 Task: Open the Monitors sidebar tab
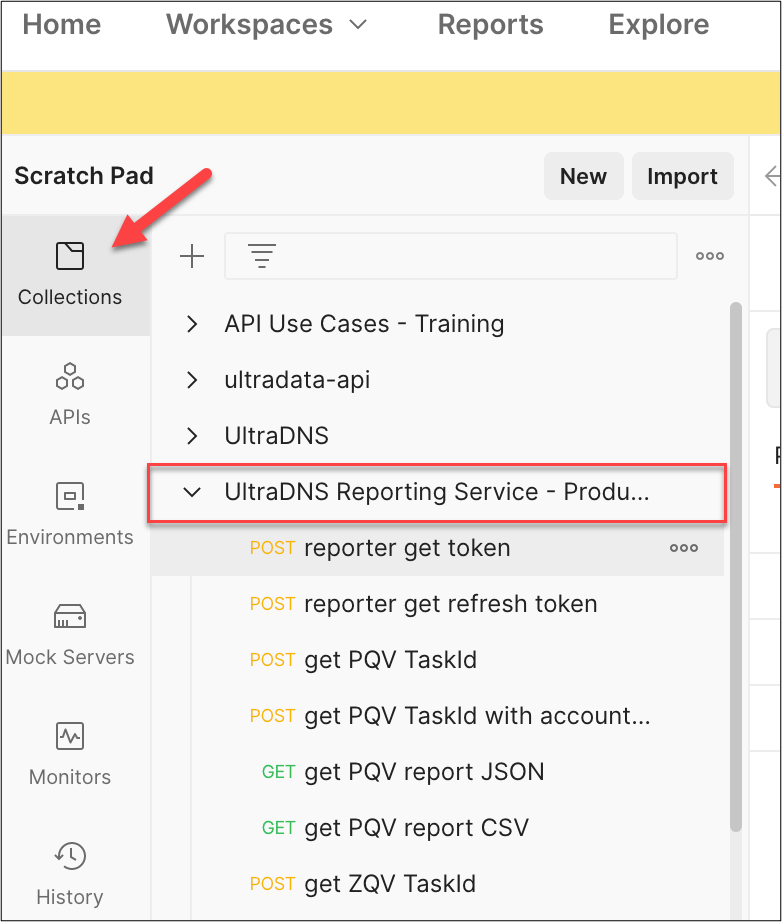(70, 753)
